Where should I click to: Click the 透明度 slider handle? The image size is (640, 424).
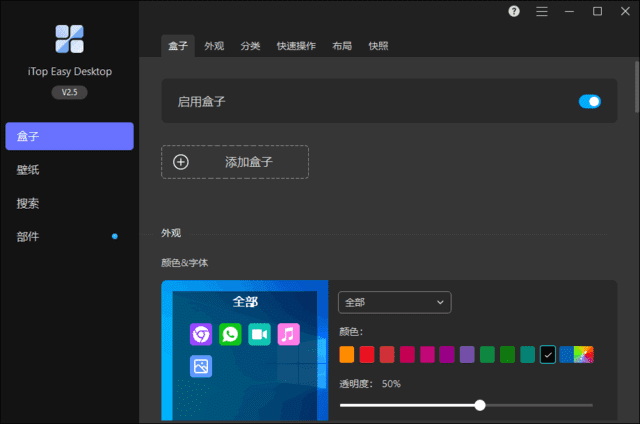[480, 405]
